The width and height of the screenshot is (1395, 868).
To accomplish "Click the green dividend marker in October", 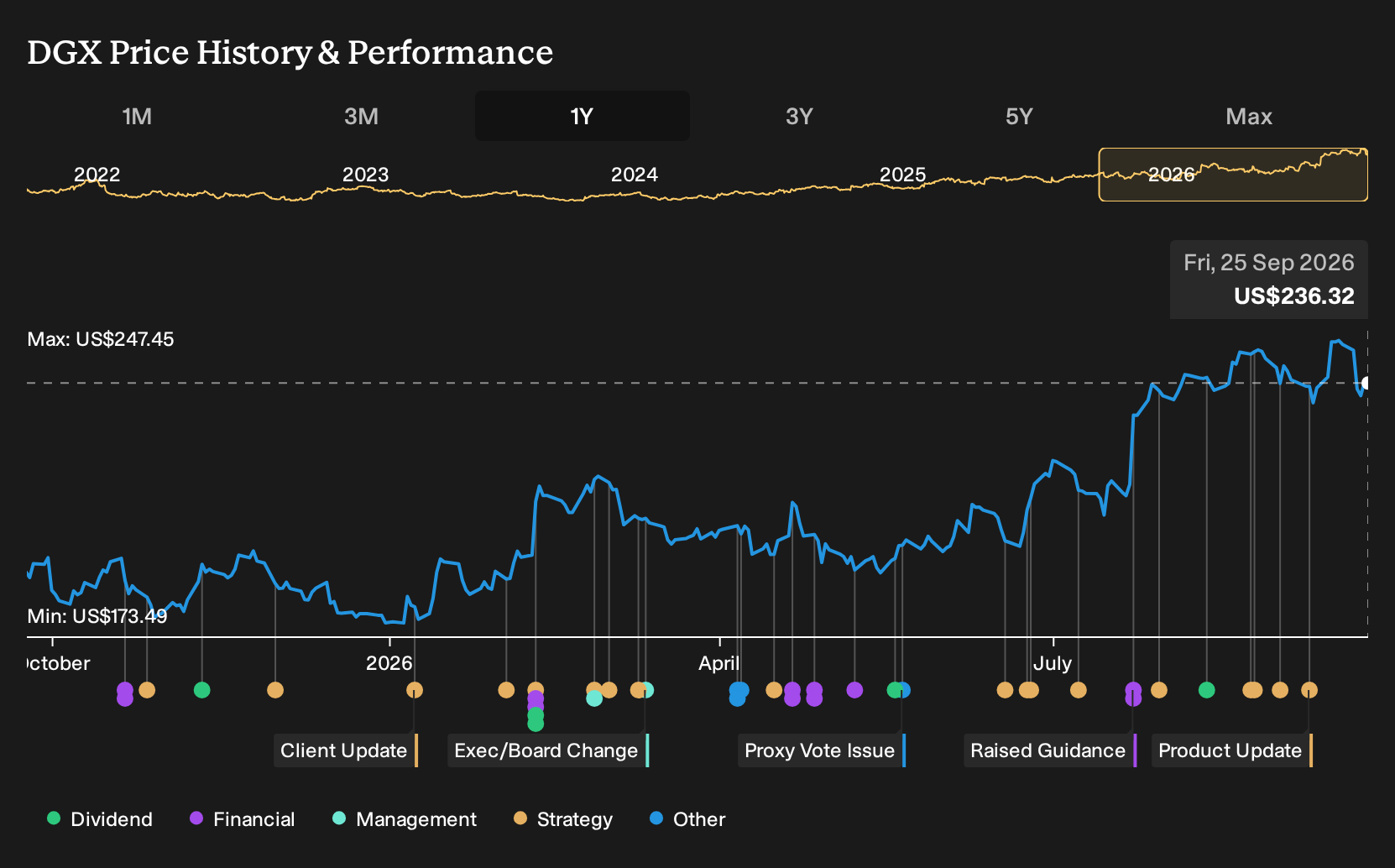I will [201, 690].
